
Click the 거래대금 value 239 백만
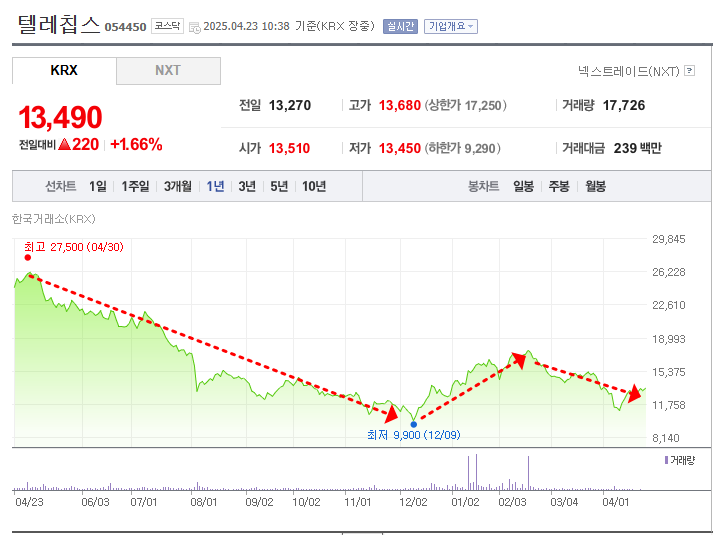(x=638, y=148)
